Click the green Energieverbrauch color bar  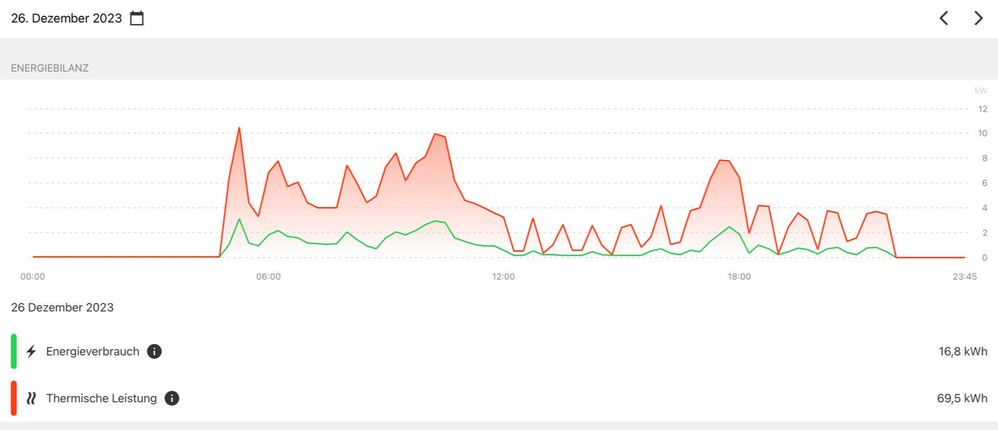coord(14,351)
